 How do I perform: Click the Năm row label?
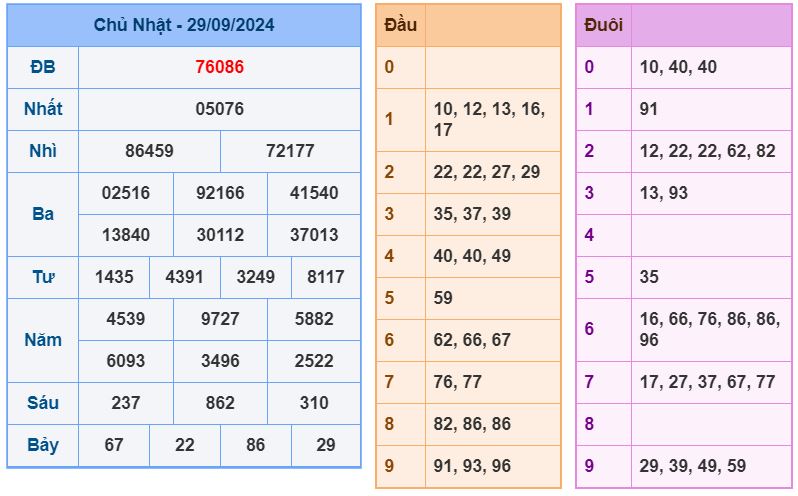[x=43, y=340]
